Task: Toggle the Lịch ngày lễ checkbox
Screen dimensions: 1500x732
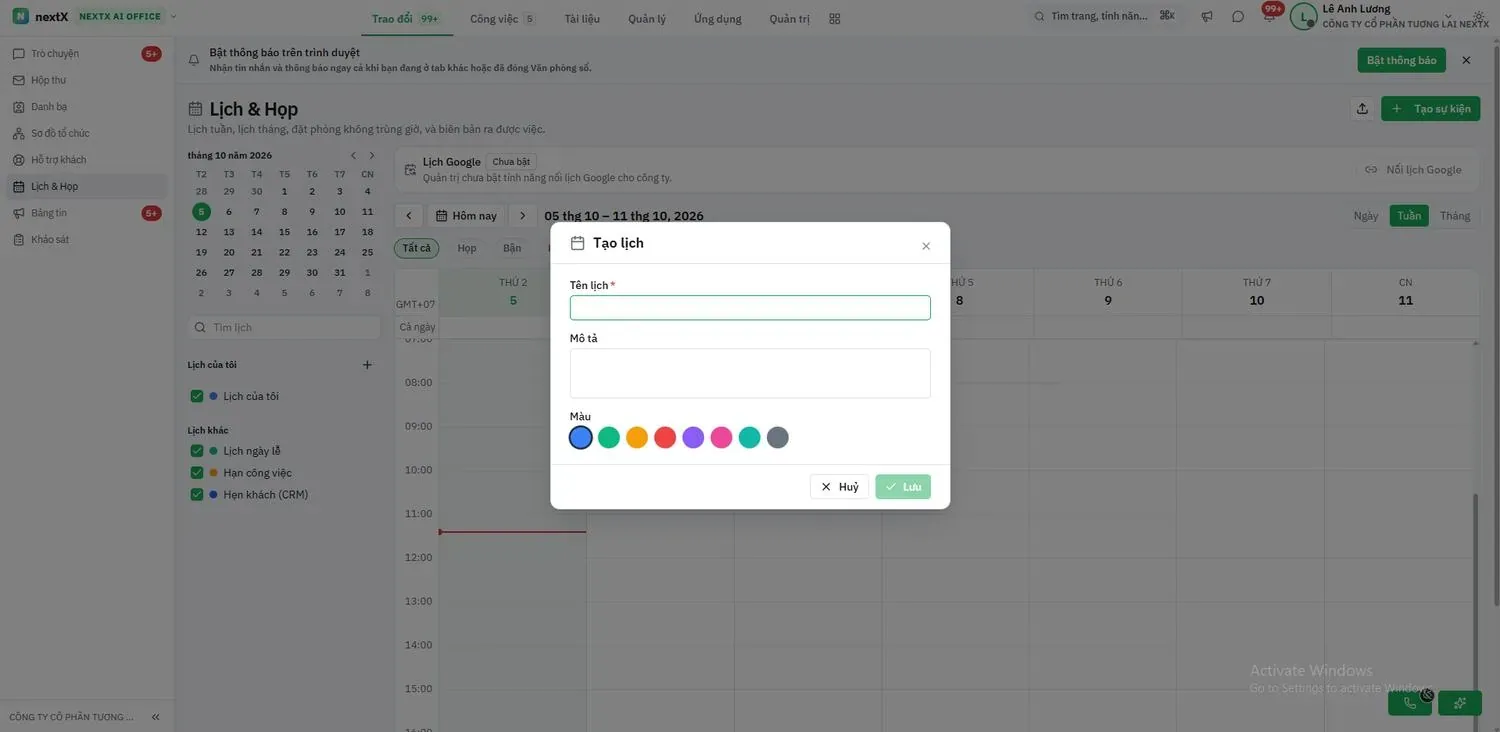Action: [197, 451]
